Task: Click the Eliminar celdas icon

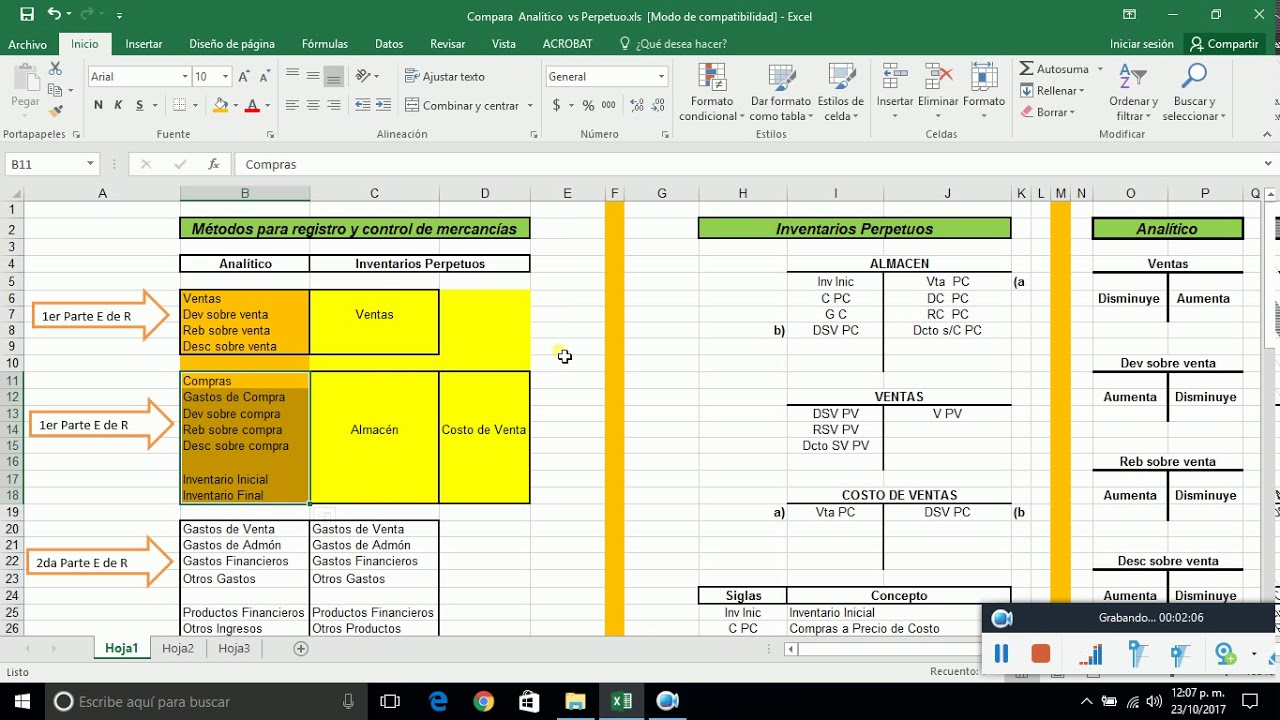Action: pos(938,78)
